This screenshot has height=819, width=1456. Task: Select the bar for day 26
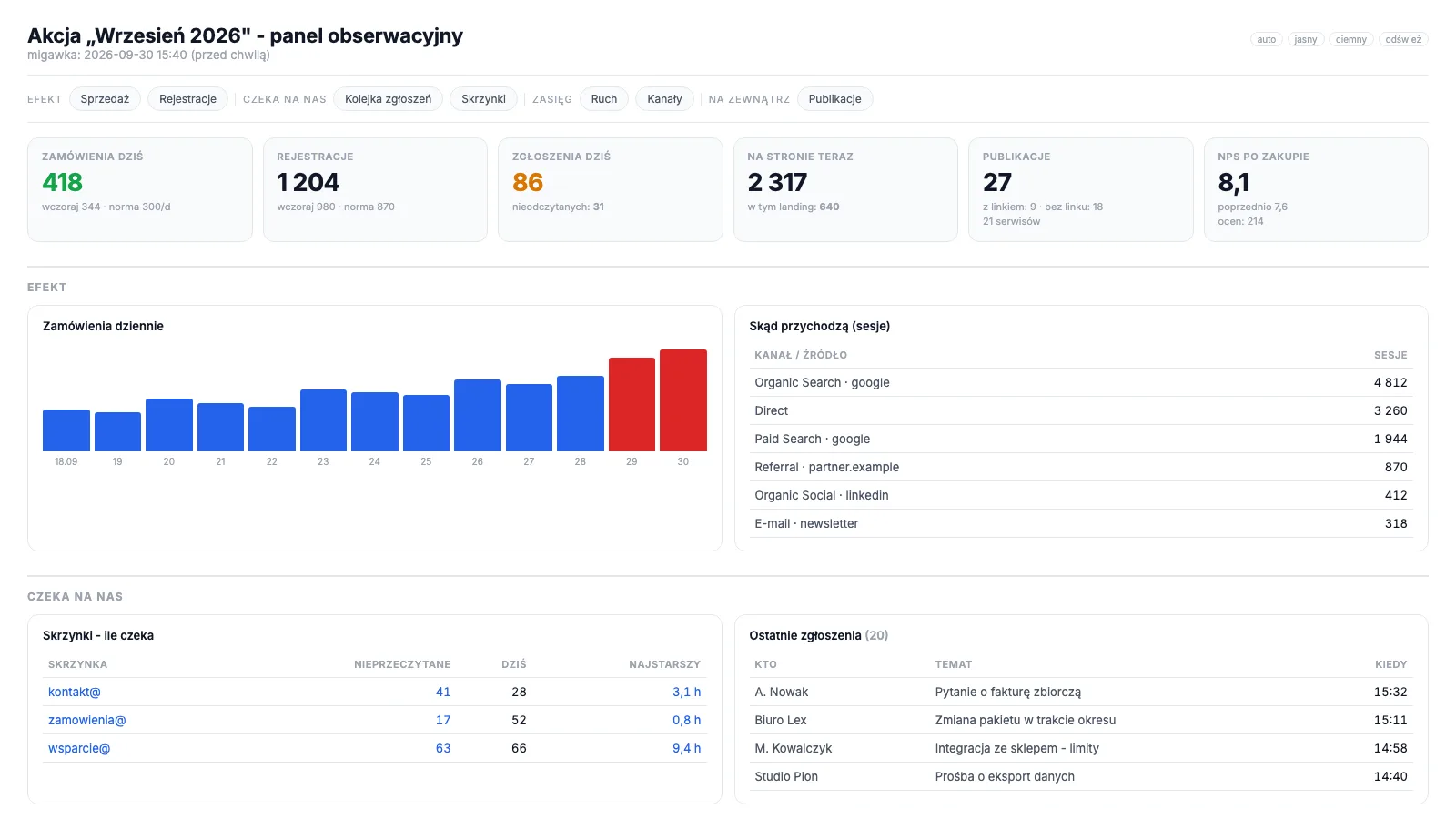pyautogui.click(x=478, y=415)
